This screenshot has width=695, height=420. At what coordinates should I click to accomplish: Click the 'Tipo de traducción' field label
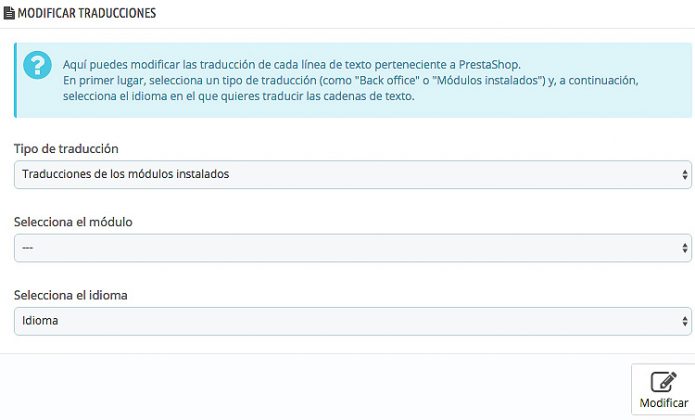(x=66, y=148)
